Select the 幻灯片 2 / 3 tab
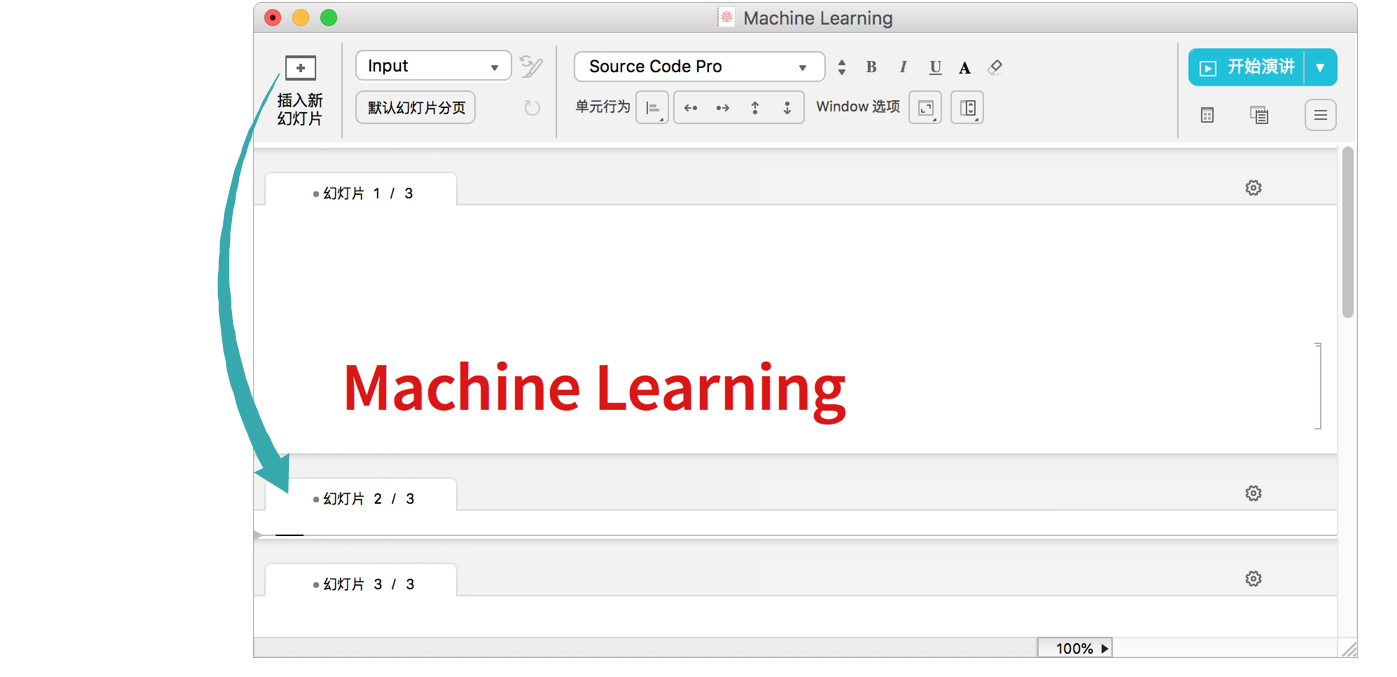Image resolution: width=1397 pixels, height=677 pixels. pyautogui.click(x=361, y=496)
